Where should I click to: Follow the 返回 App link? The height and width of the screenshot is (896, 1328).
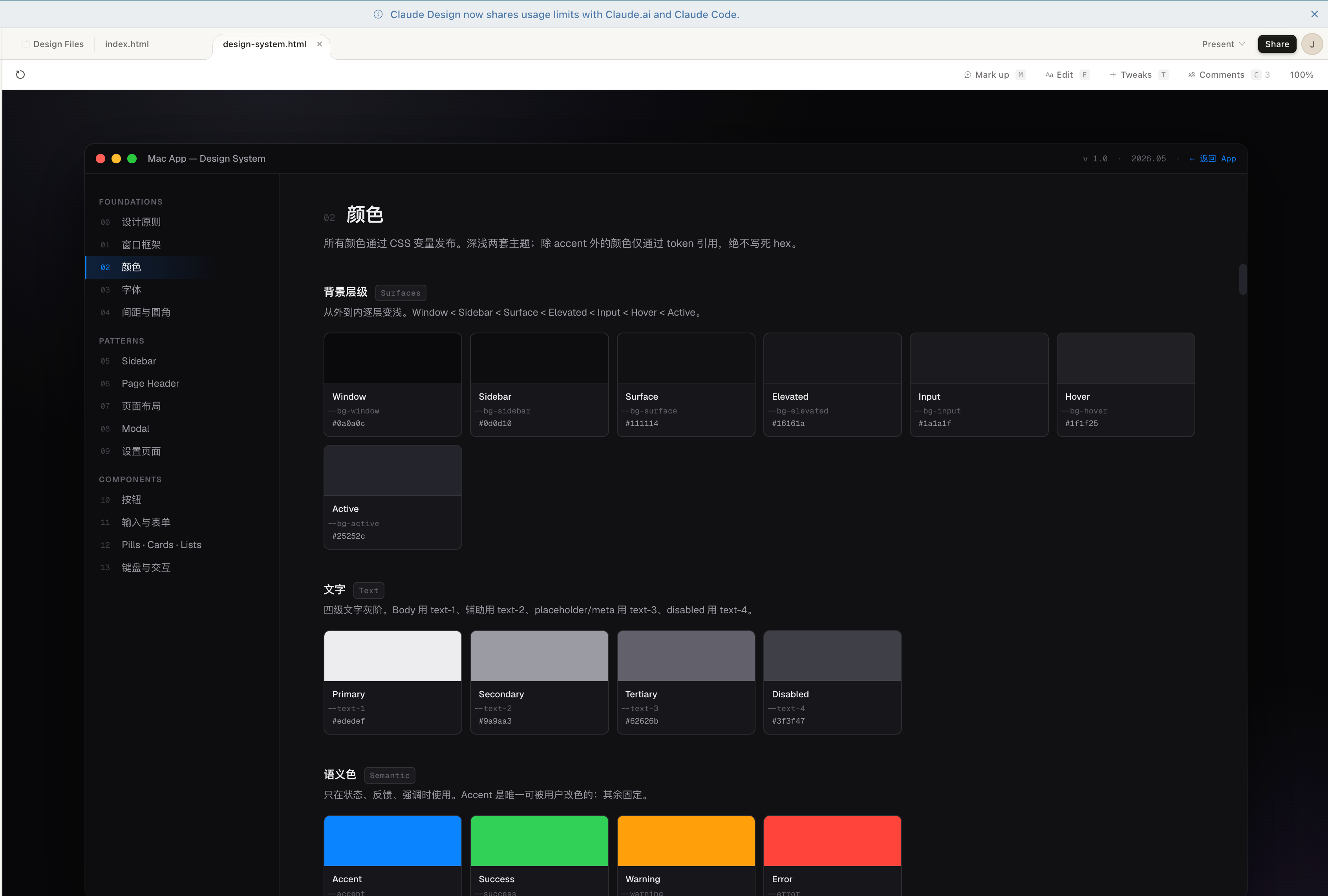click(1212, 159)
